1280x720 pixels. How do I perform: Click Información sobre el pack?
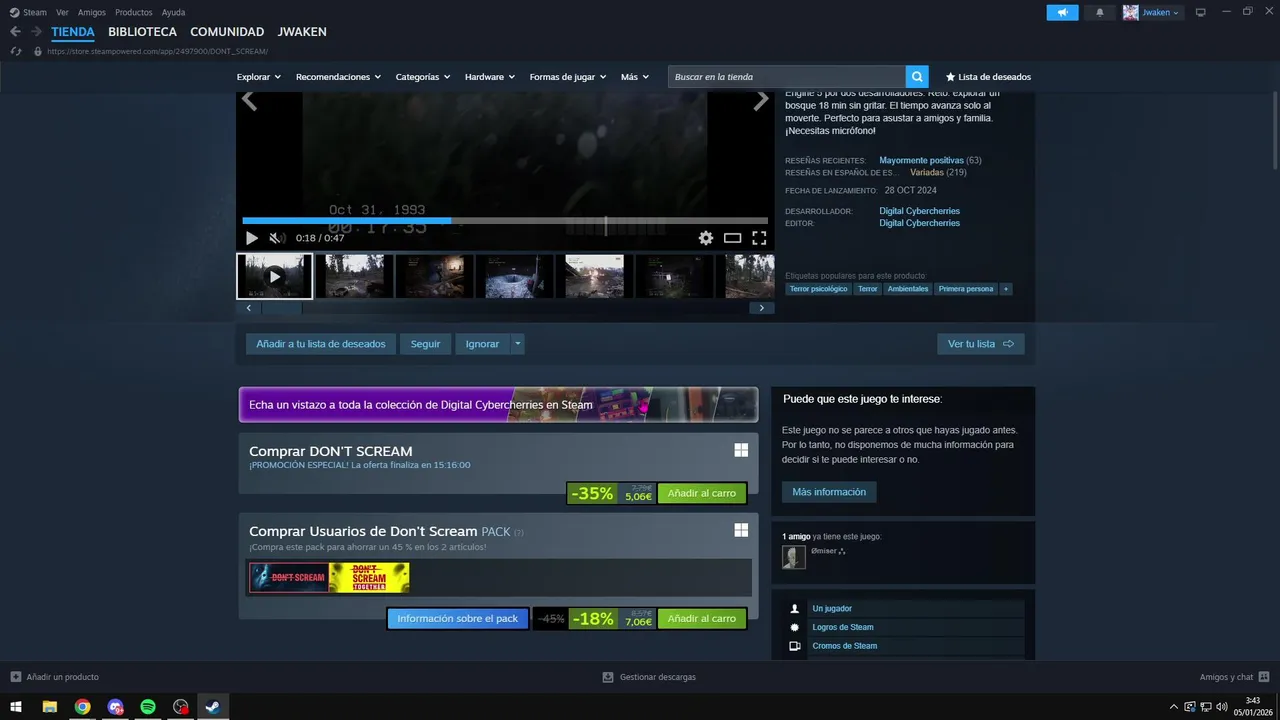coord(458,619)
